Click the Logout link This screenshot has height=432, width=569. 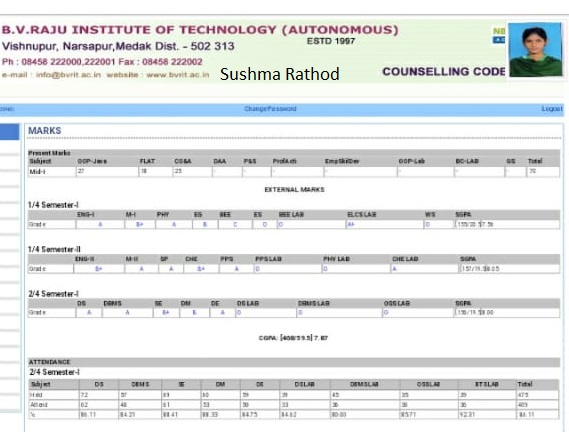click(x=552, y=109)
